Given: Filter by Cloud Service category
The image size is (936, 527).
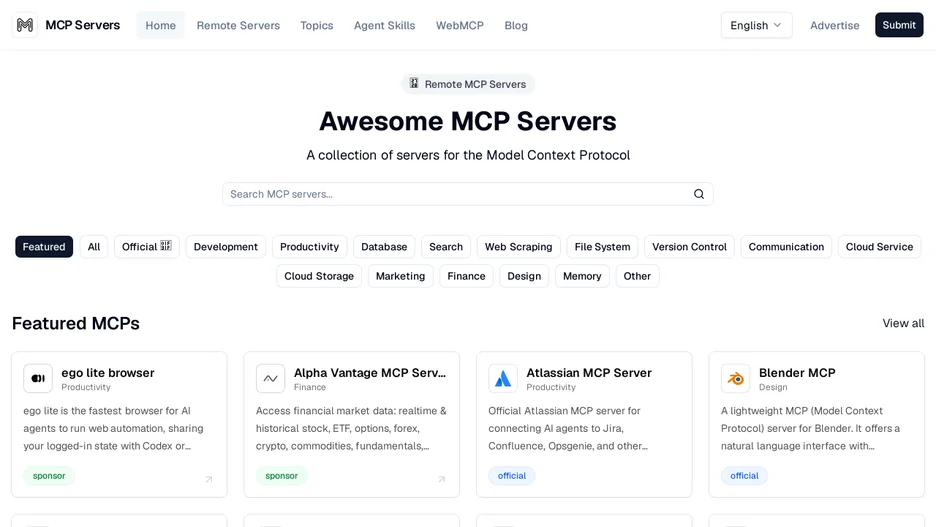Looking at the screenshot, I should coord(879,246).
